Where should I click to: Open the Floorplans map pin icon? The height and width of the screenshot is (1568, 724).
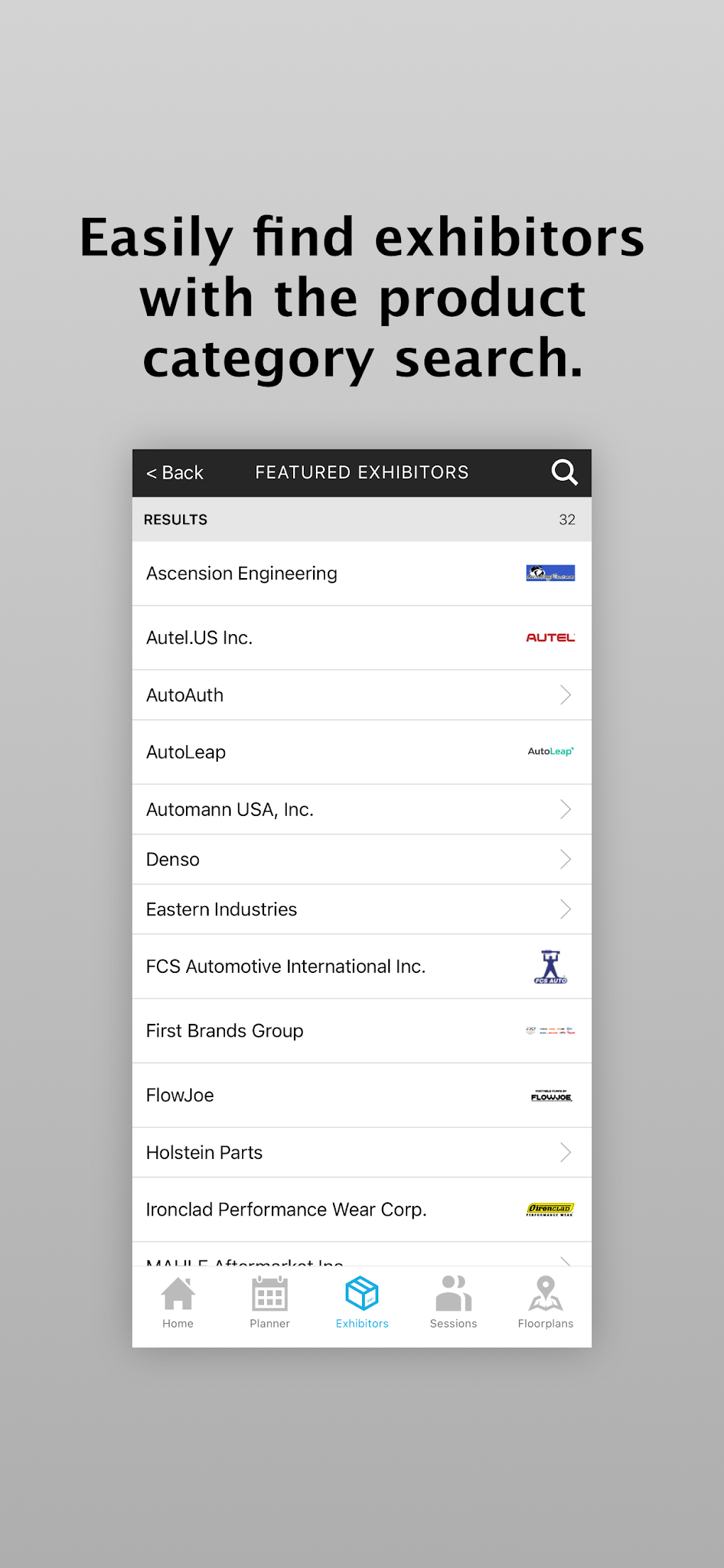click(x=545, y=1294)
